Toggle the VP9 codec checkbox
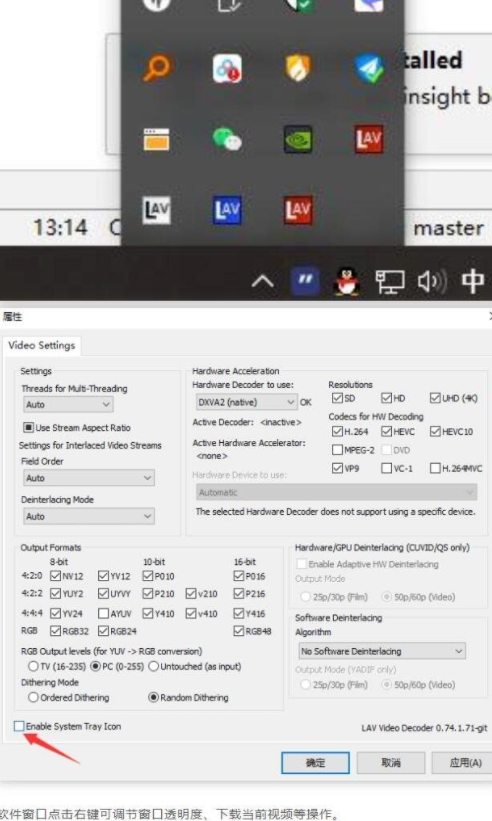 pyautogui.click(x=337, y=468)
